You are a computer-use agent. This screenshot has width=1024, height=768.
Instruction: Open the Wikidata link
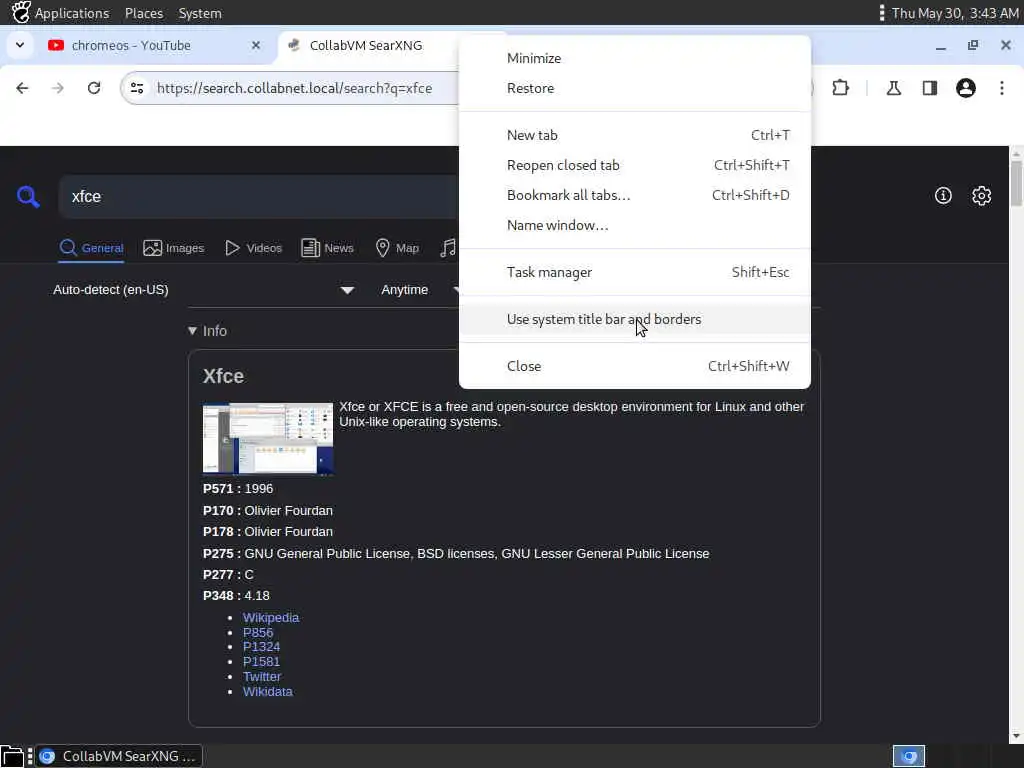(268, 692)
